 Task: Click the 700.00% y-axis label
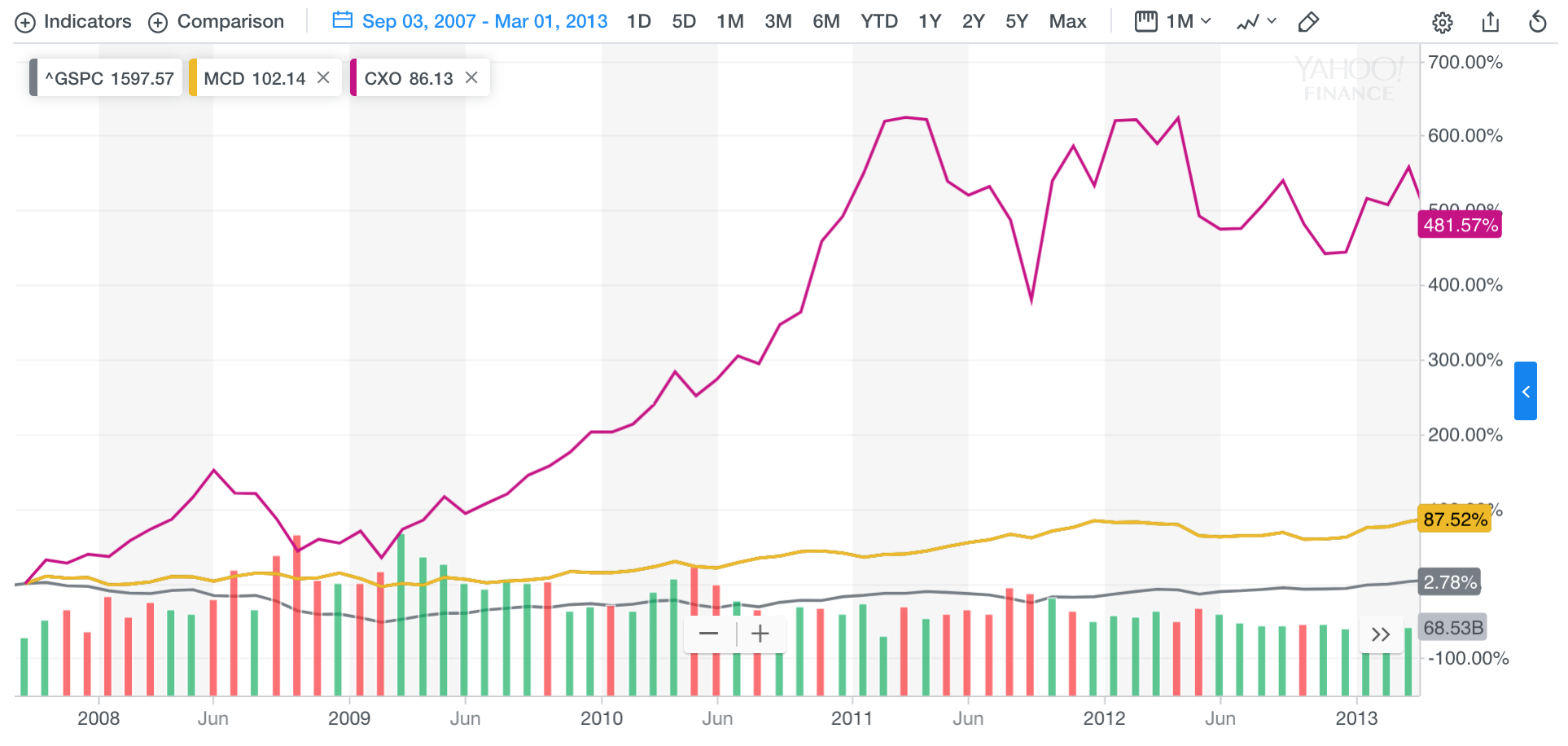click(x=1465, y=63)
